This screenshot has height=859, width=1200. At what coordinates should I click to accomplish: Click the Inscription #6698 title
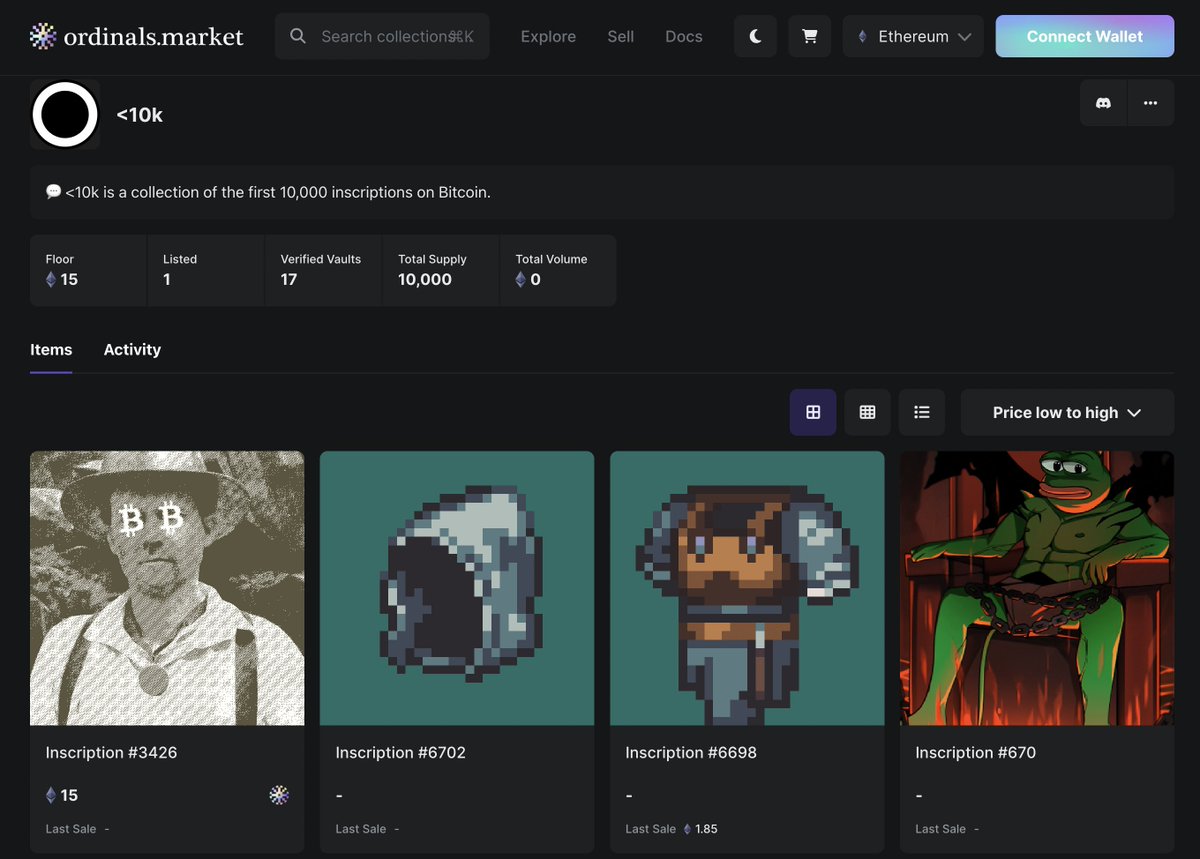[690, 752]
